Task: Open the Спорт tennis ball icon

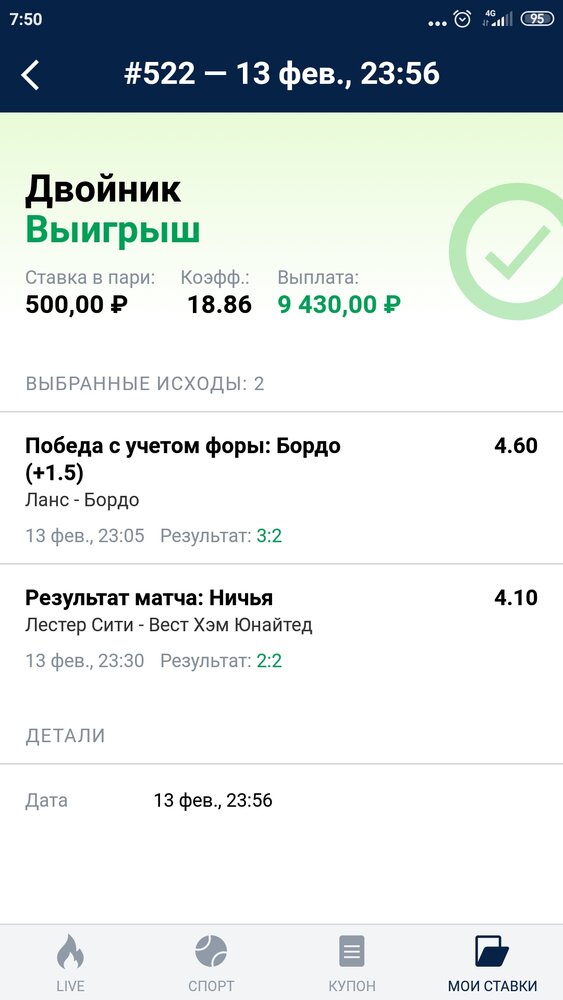Action: point(211,952)
